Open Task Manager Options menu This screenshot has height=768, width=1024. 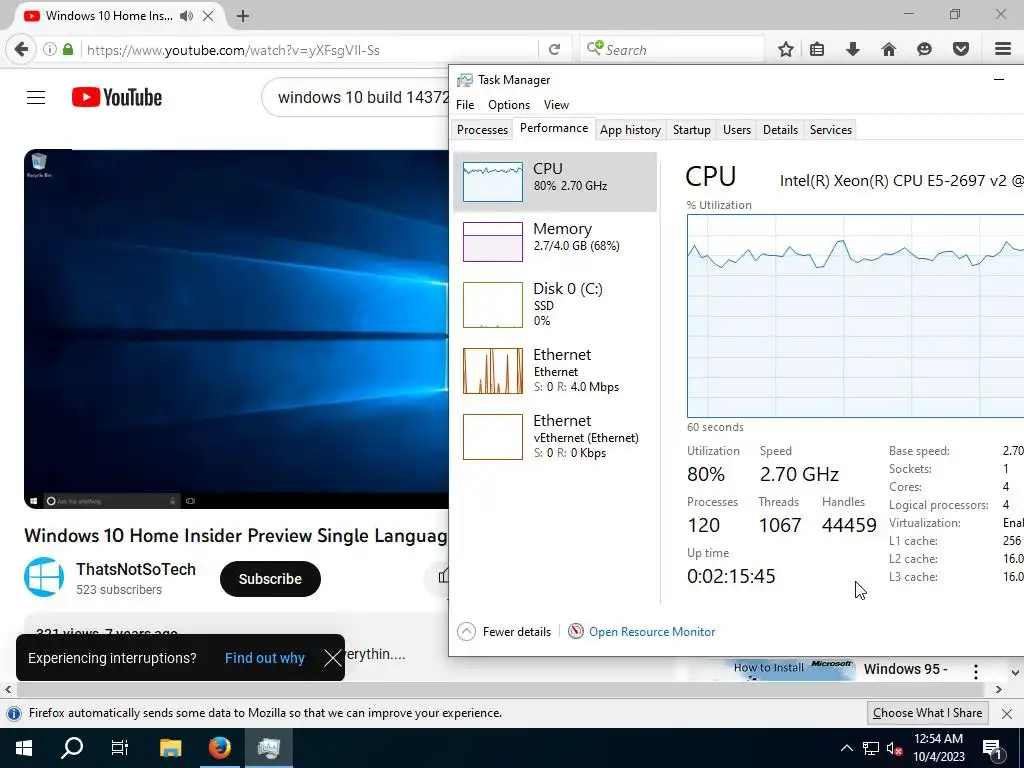click(x=509, y=104)
